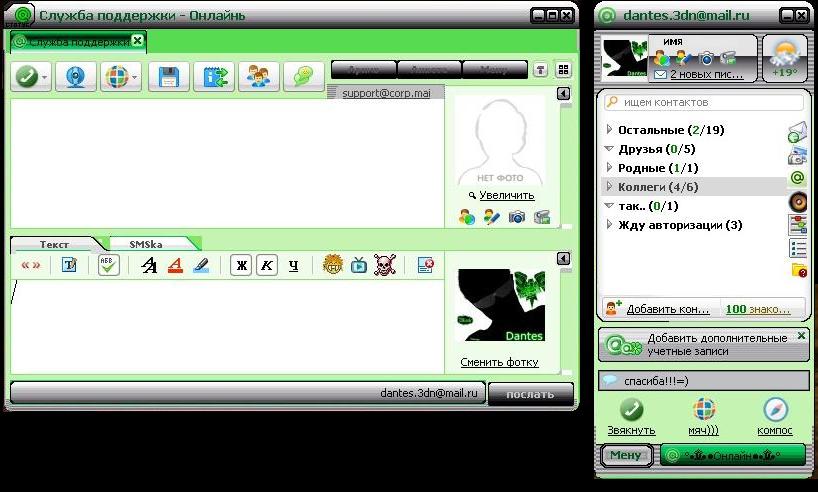Click the camera photo icon under no-photo avatar
Screen dimensions: 818x492
pyautogui.click(x=516, y=217)
